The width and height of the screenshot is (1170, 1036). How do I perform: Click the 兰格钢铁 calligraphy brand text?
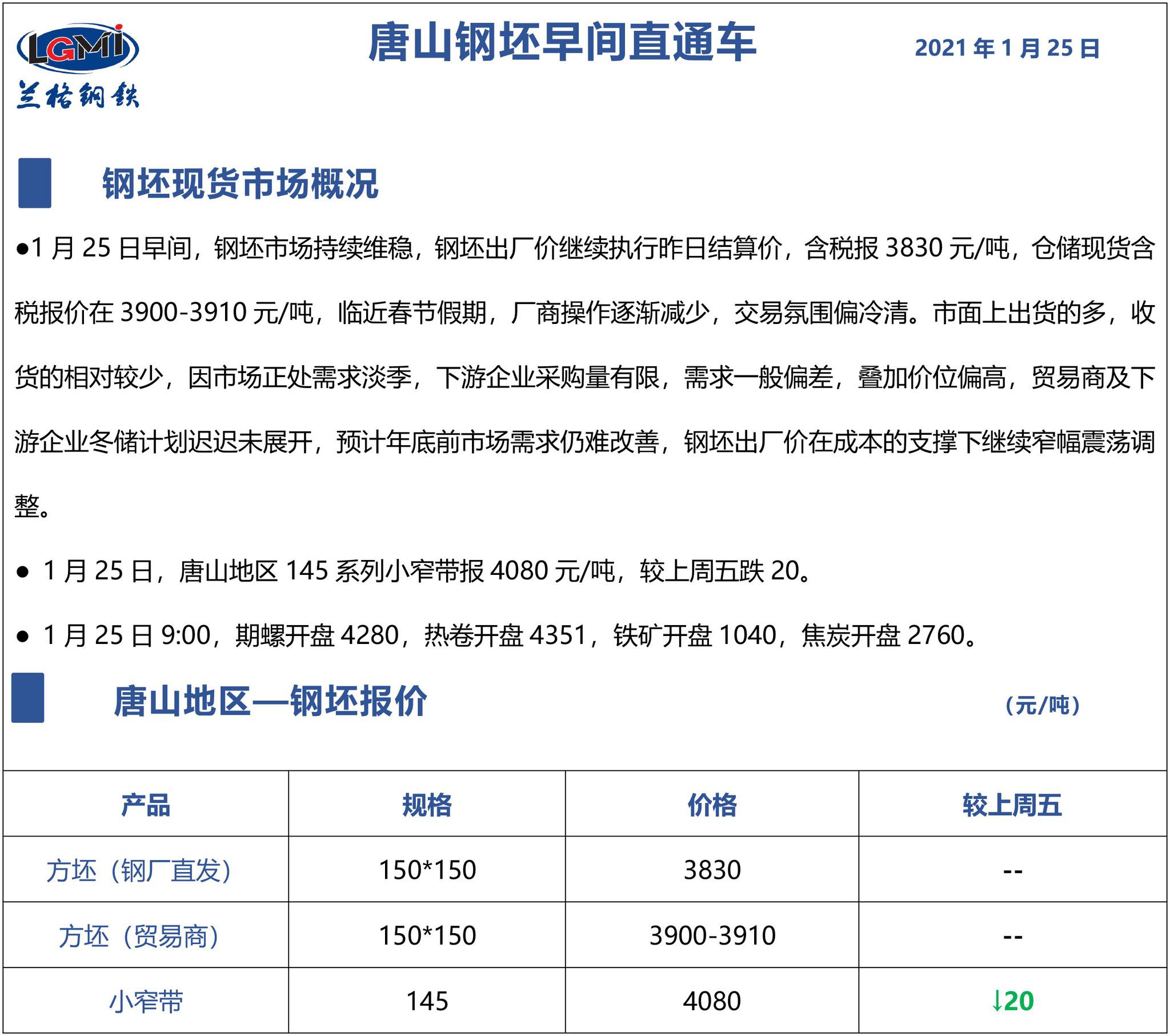78,94
